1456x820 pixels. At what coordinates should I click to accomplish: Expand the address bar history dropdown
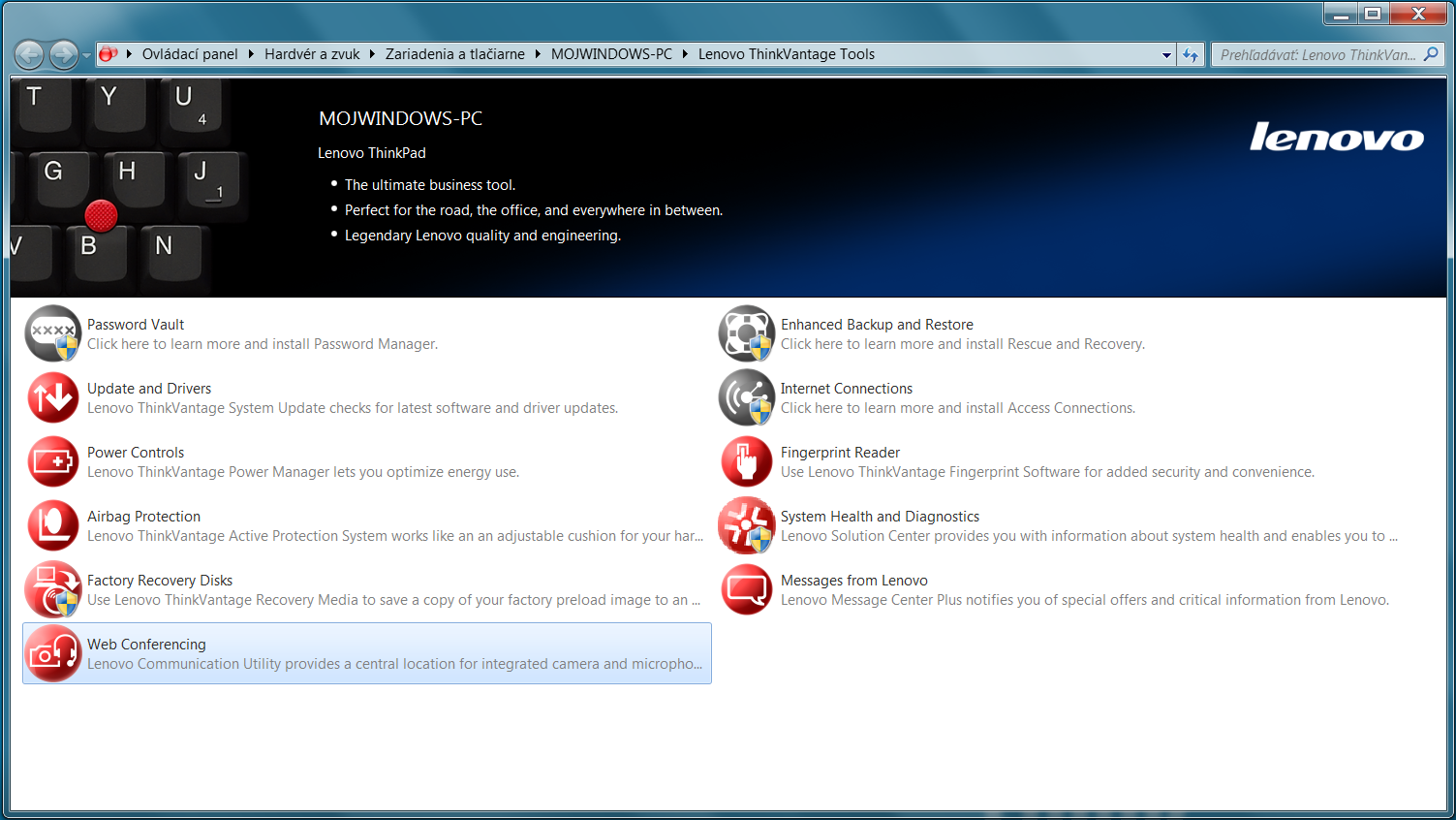pos(1166,55)
